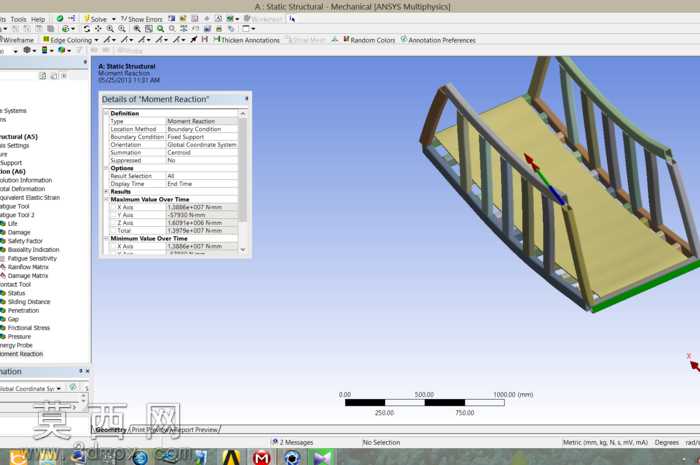The image size is (700, 465).
Task: Click the yellow A taskbar icon
Action: tap(231, 457)
